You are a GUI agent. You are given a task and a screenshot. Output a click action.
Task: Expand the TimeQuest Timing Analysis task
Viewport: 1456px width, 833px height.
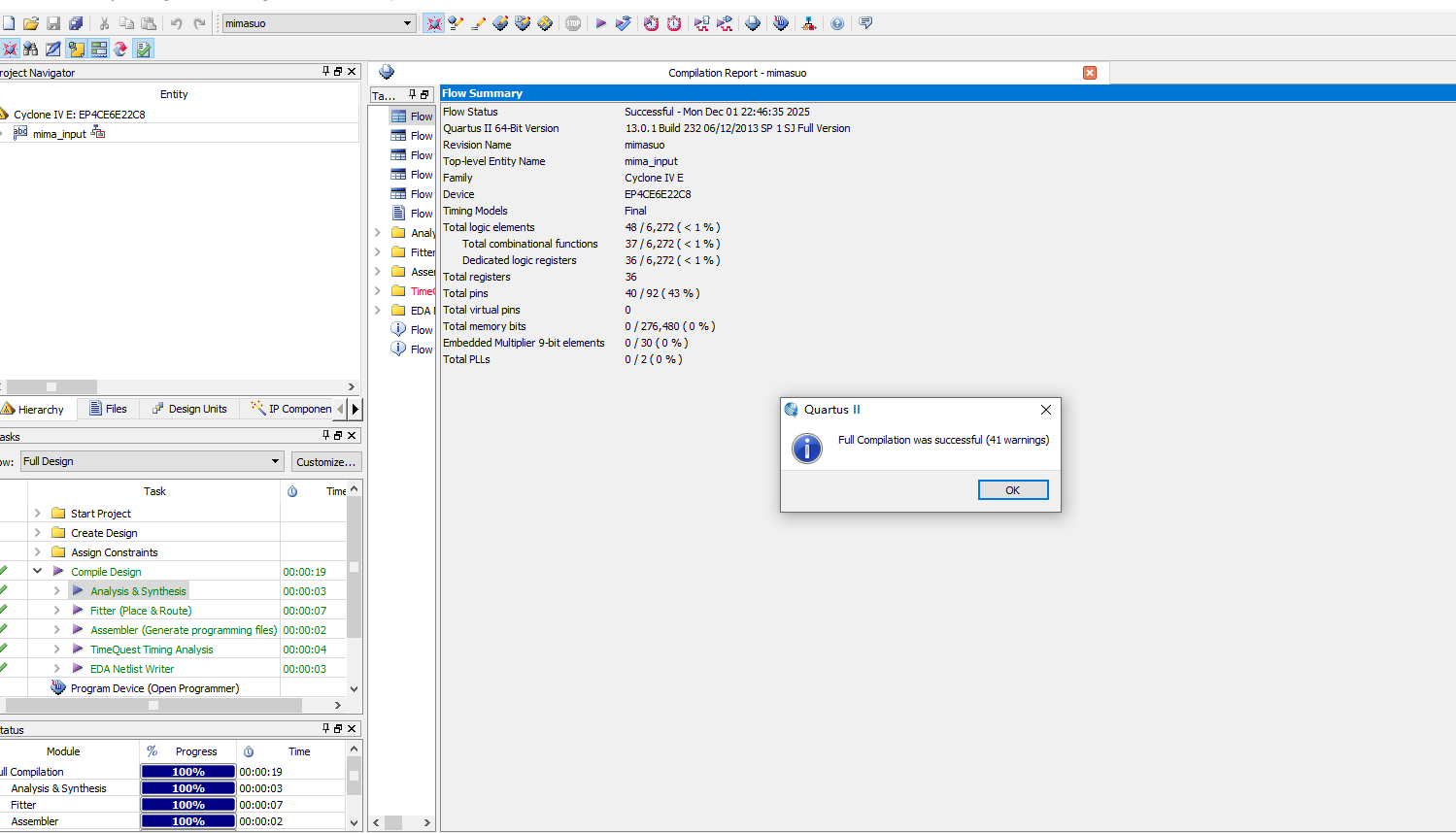tap(57, 650)
